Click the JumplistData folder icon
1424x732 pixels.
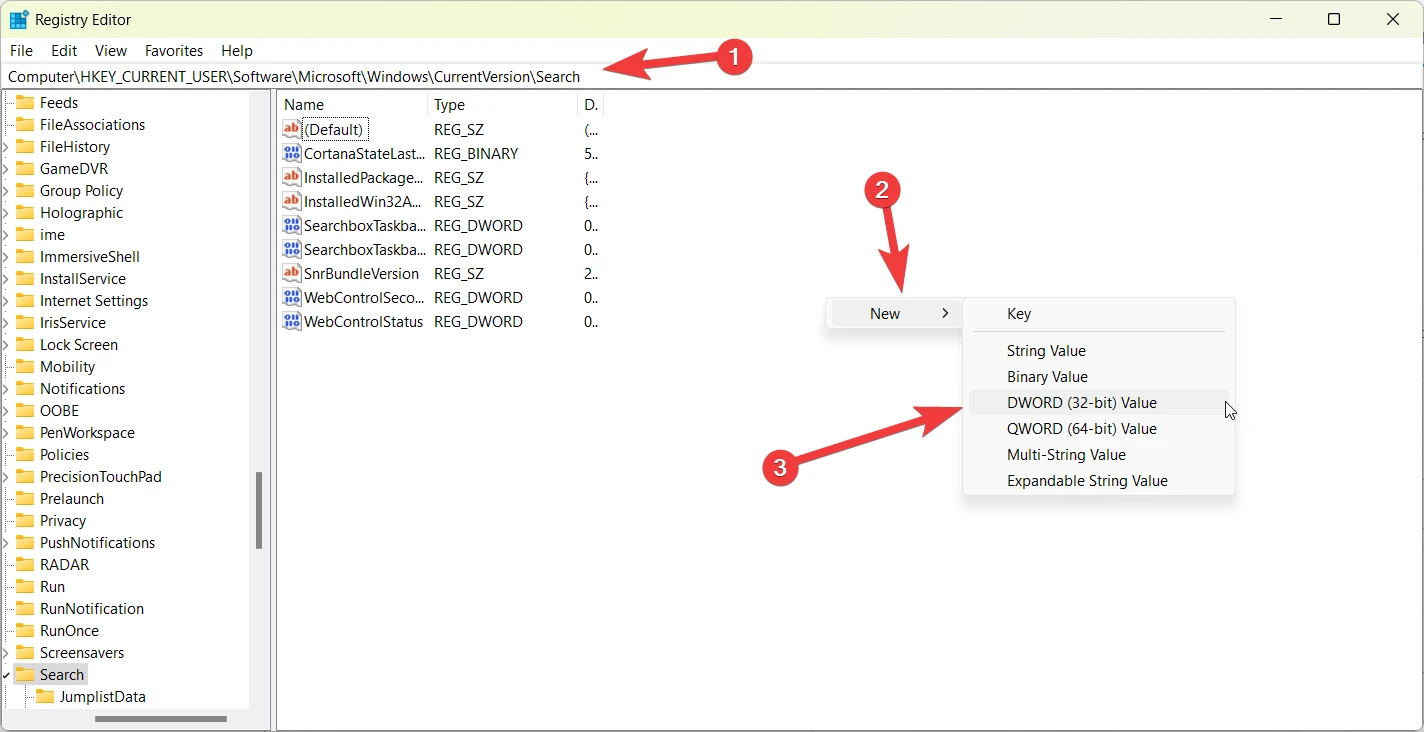tap(45, 696)
